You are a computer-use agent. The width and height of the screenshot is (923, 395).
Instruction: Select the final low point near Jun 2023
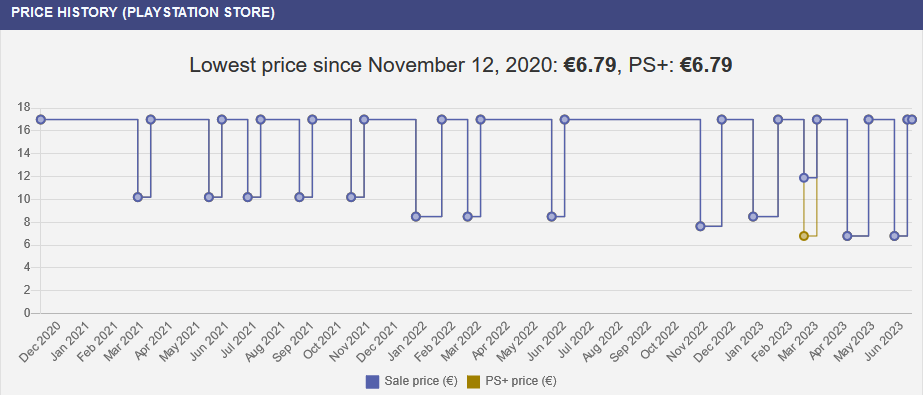click(894, 236)
